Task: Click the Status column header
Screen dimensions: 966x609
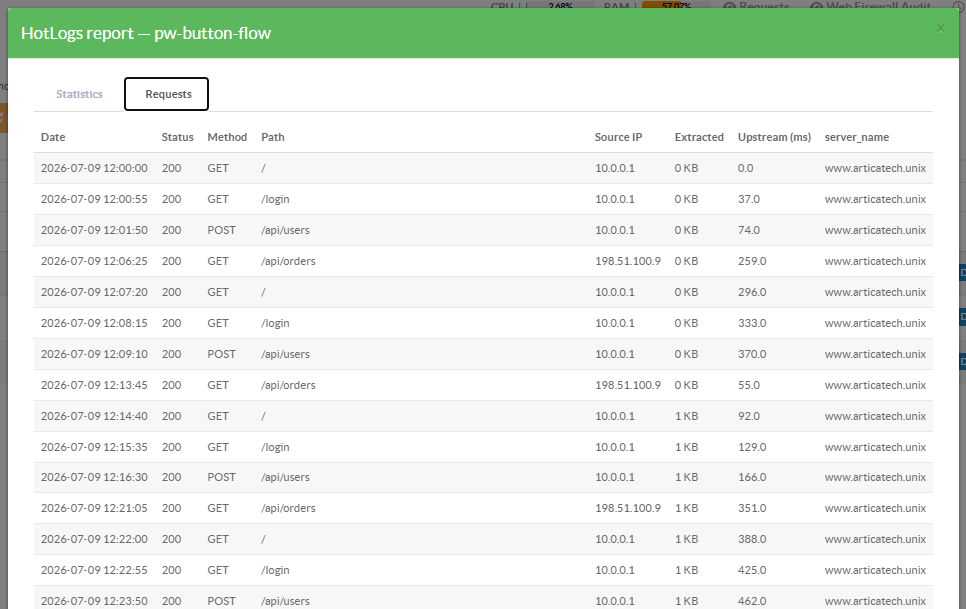Action: point(177,137)
